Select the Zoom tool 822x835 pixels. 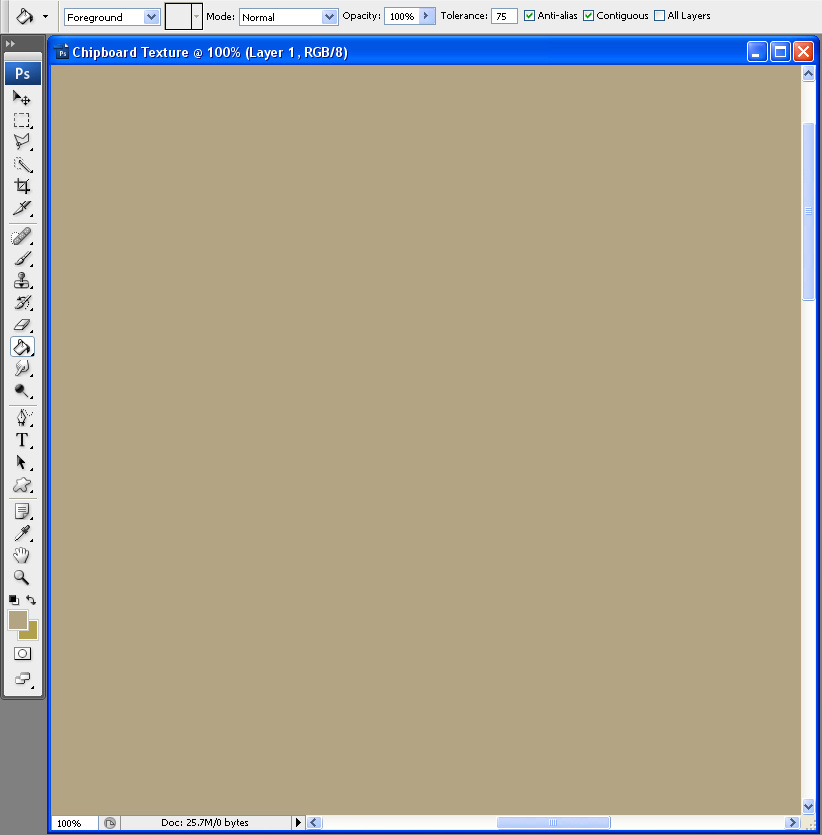point(22,578)
